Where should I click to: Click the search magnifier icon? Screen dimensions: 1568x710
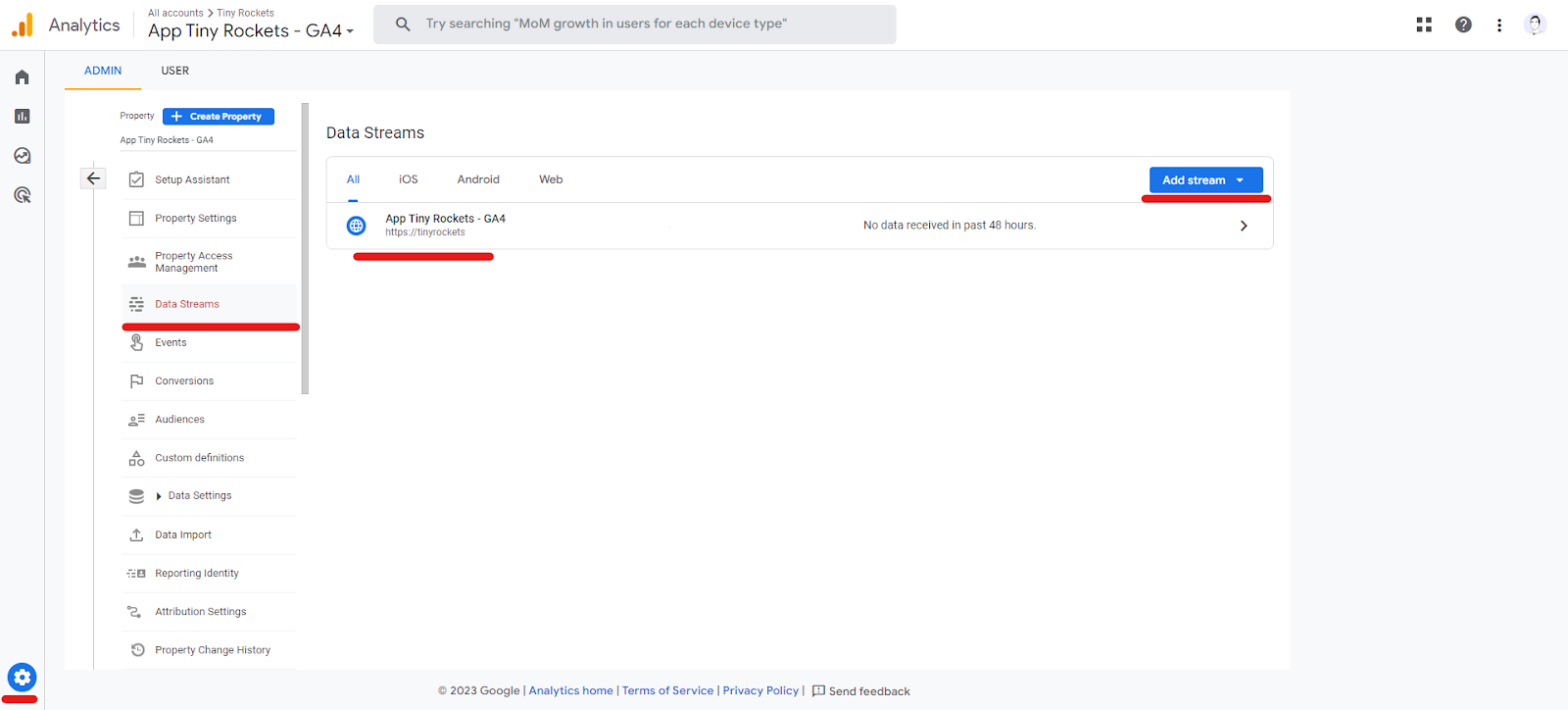[403, 24]
